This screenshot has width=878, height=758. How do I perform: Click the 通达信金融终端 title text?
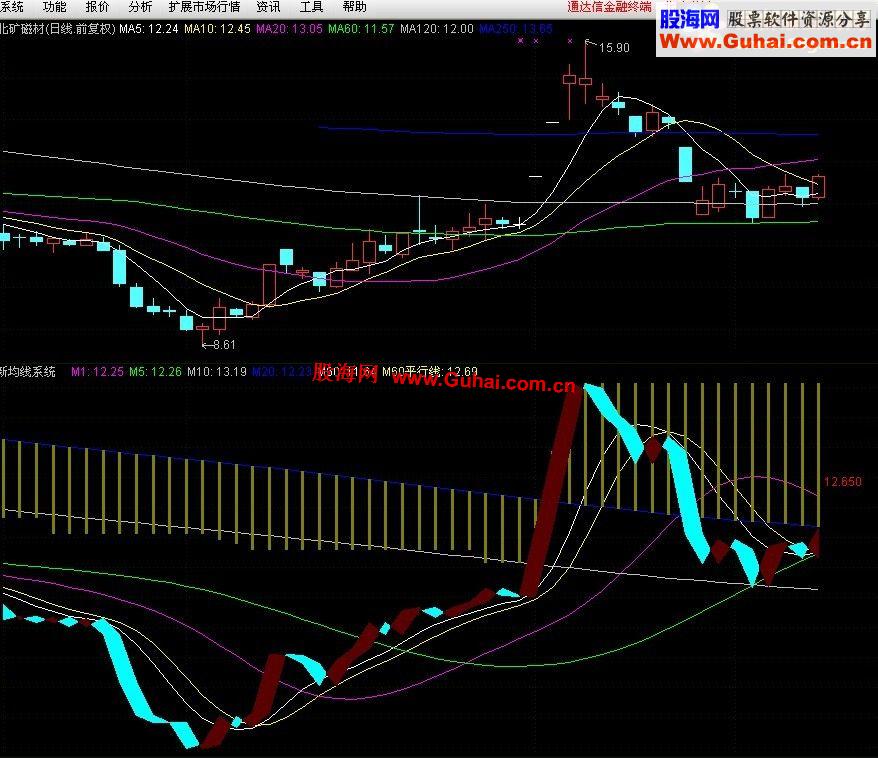[609, 7]
